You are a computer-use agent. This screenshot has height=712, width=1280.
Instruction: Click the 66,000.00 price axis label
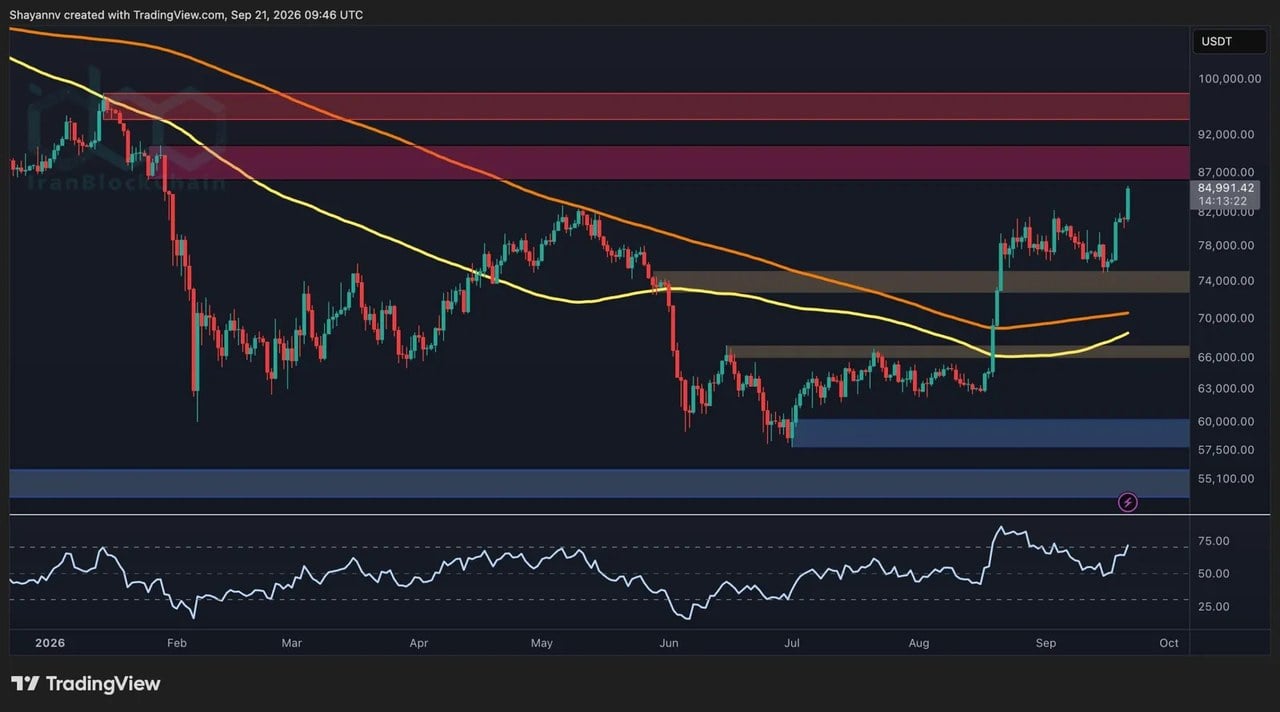pos(1228,357)
